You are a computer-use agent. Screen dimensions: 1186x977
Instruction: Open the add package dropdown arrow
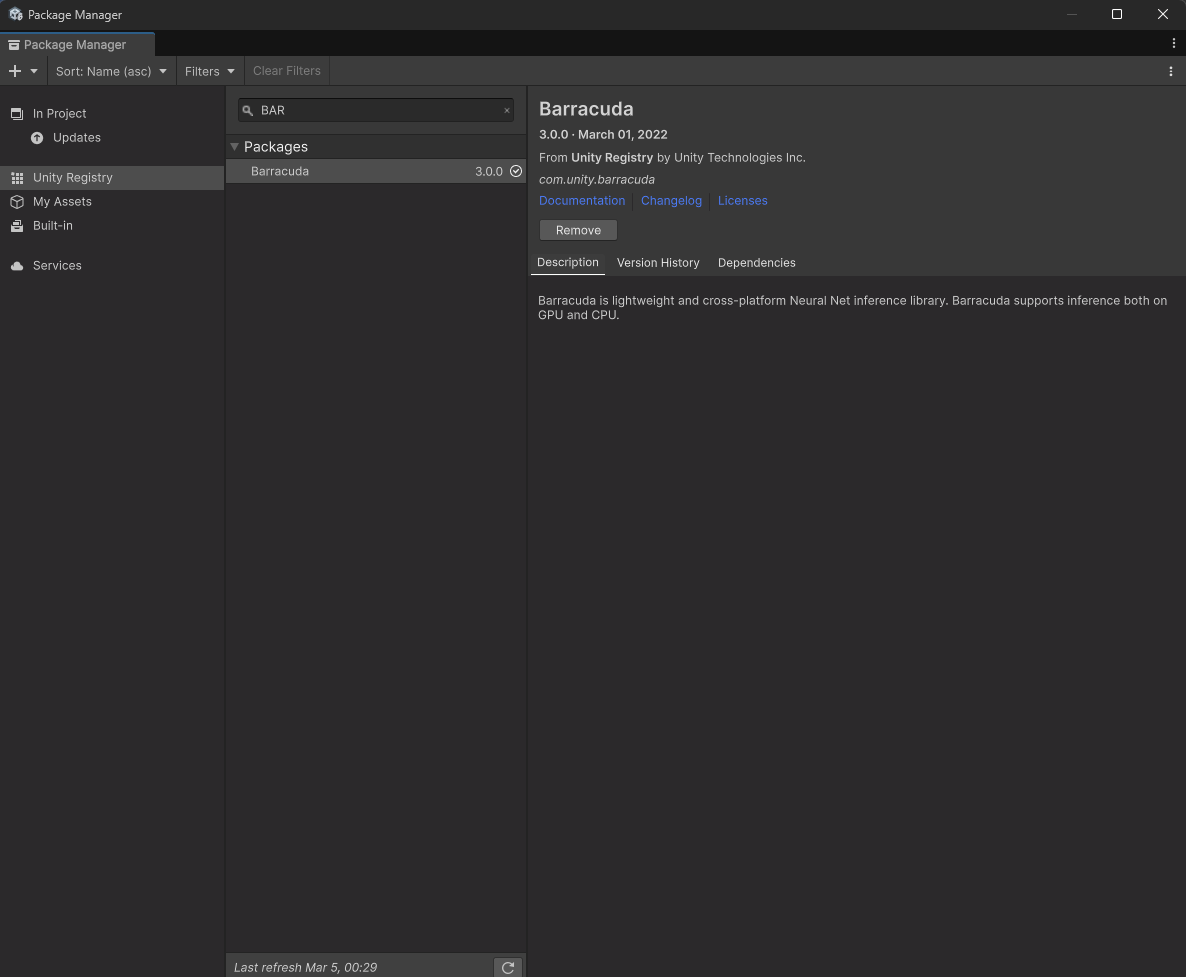(33, 71)
